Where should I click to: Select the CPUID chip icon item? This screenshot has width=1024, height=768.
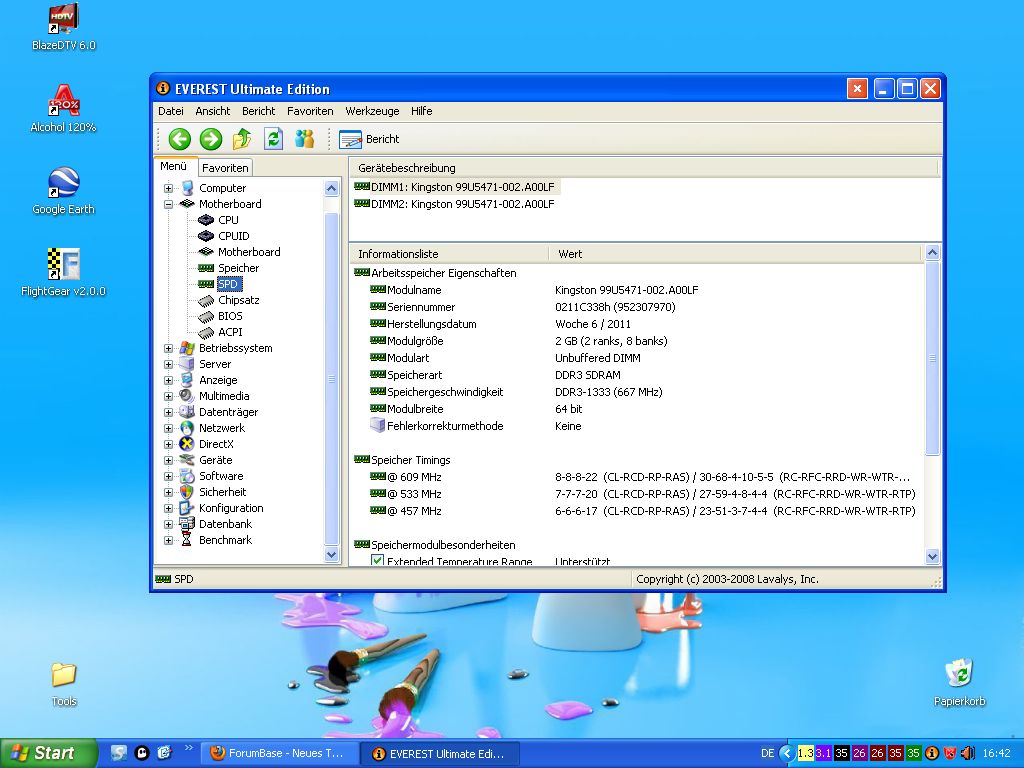[x=206, y=236]
